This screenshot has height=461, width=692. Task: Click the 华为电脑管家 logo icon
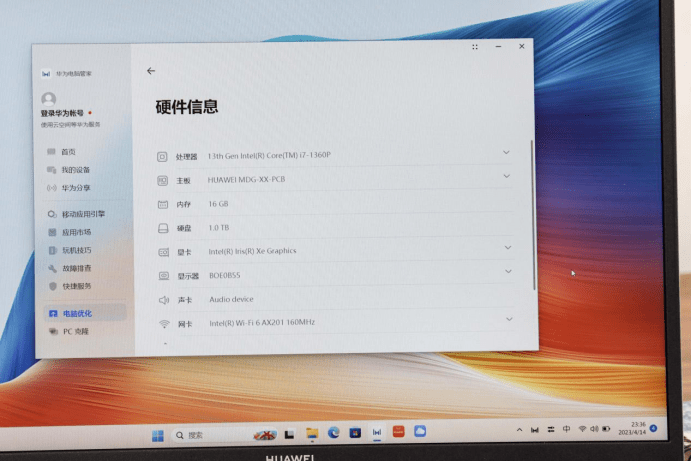coord(46,74)
